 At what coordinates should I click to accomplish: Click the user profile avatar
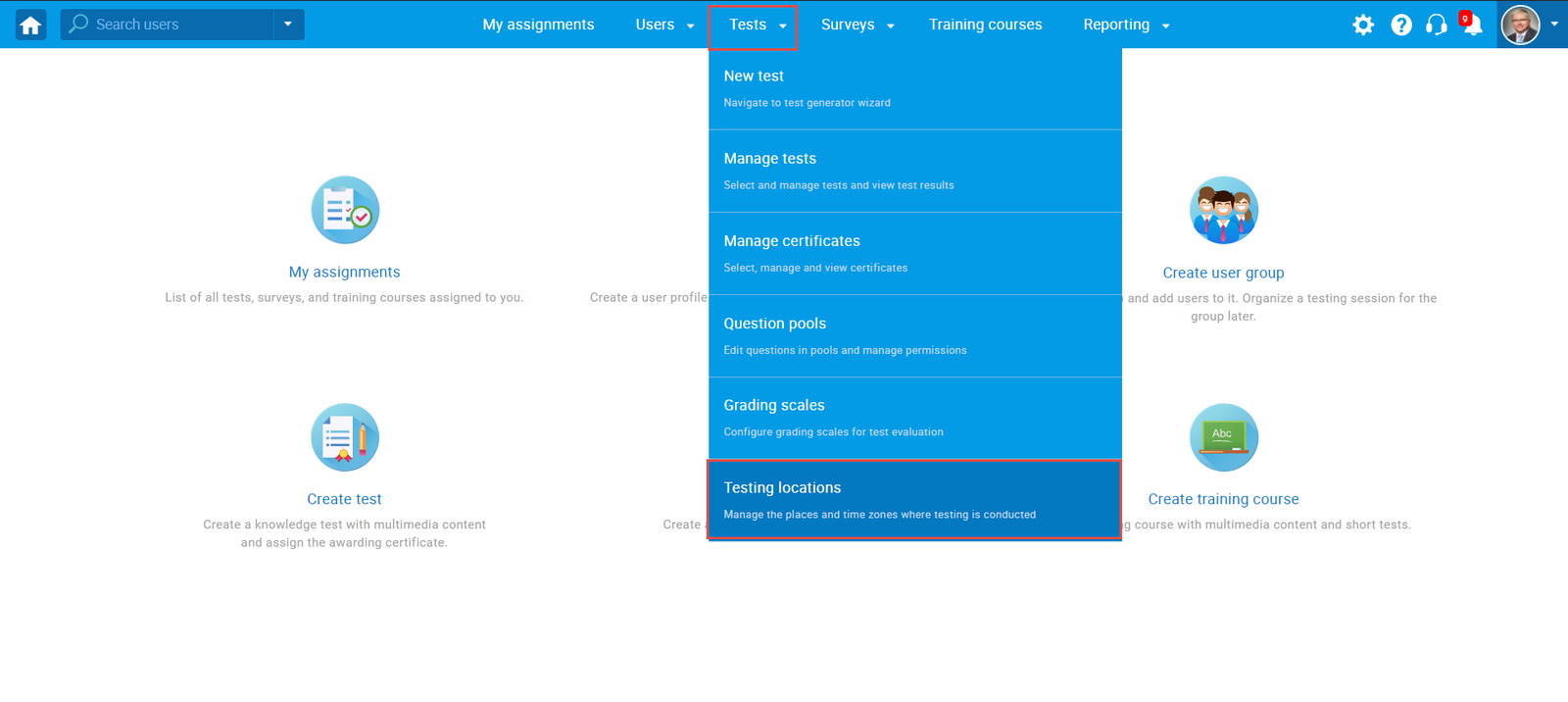click(x=1520, y=25)
